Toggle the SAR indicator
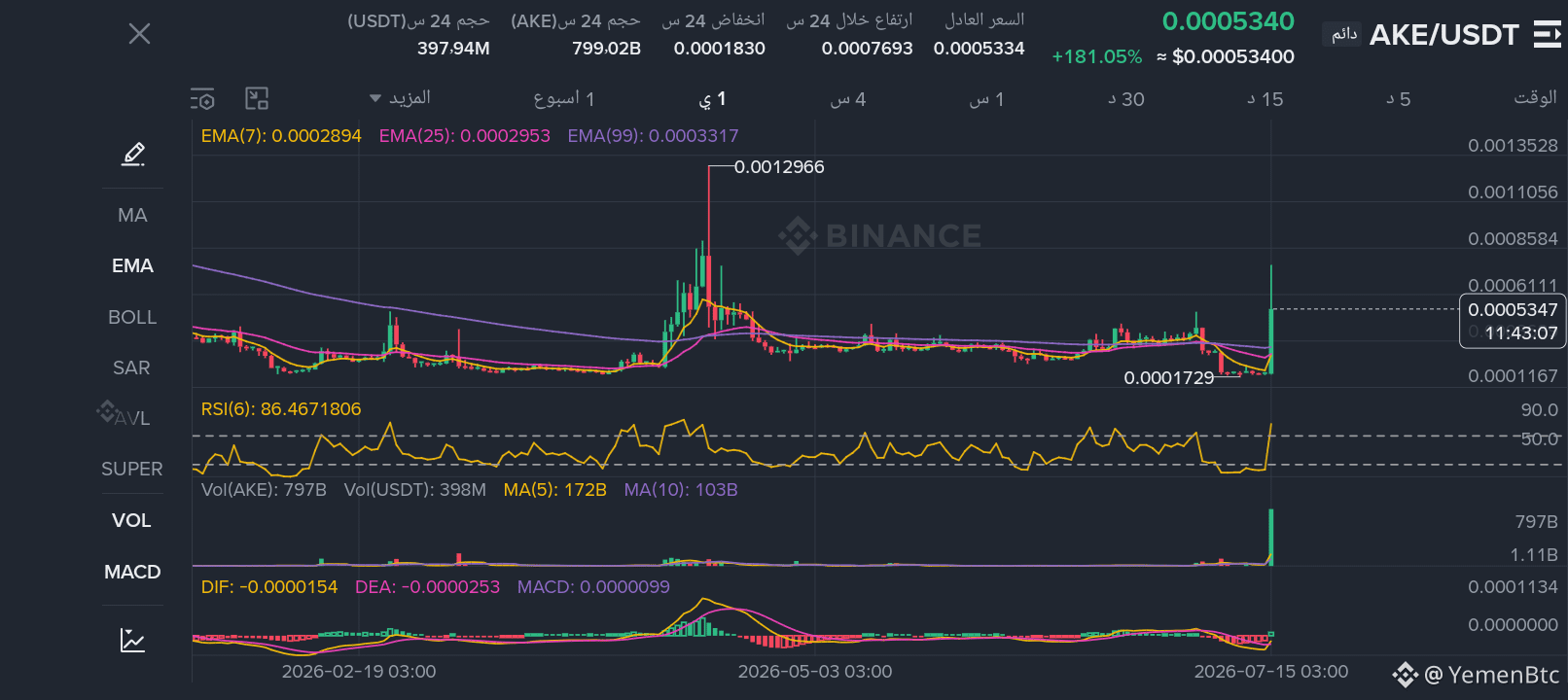This screenshot has width=1568, height=700. click(132, 367)
